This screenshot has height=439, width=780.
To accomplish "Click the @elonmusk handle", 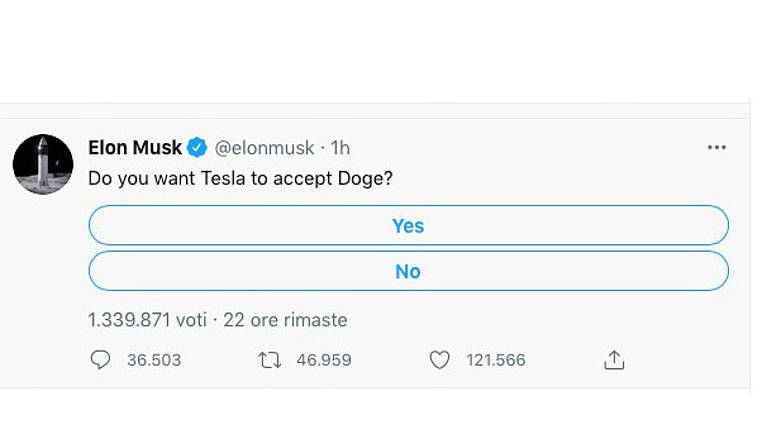I will coord(265,148).
